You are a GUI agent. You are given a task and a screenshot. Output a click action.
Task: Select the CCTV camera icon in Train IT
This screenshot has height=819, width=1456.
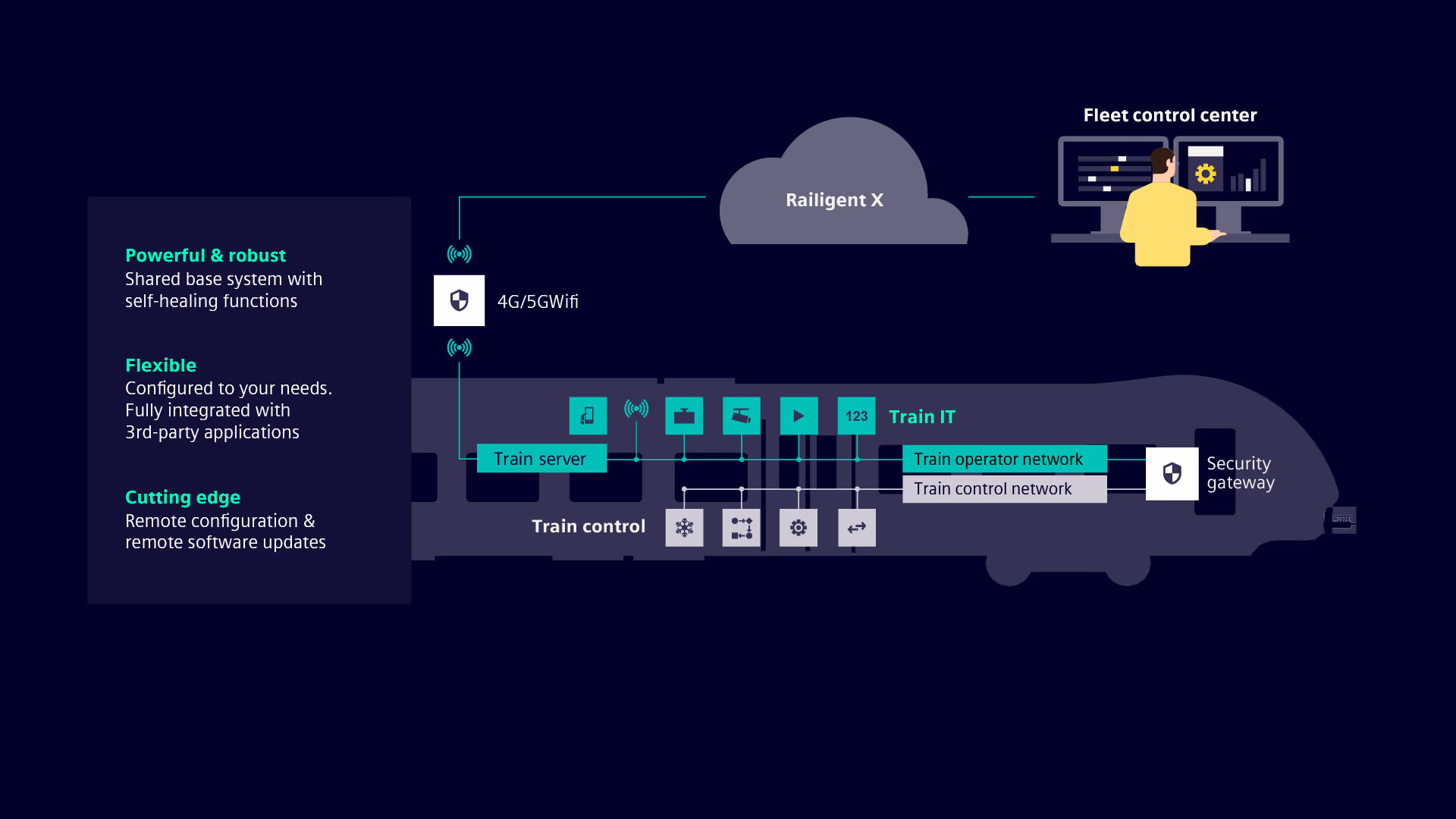742,416
